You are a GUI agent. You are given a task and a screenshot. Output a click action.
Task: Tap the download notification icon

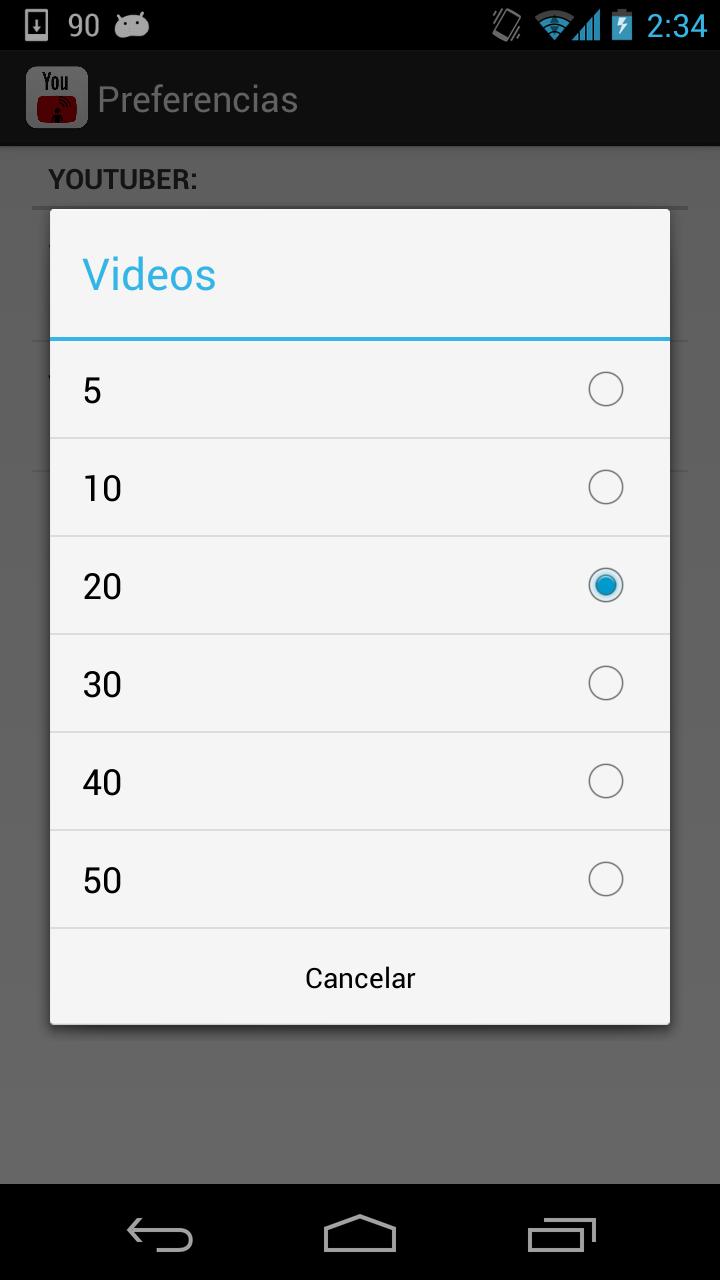pyautogui.click(x=36, y=25)
